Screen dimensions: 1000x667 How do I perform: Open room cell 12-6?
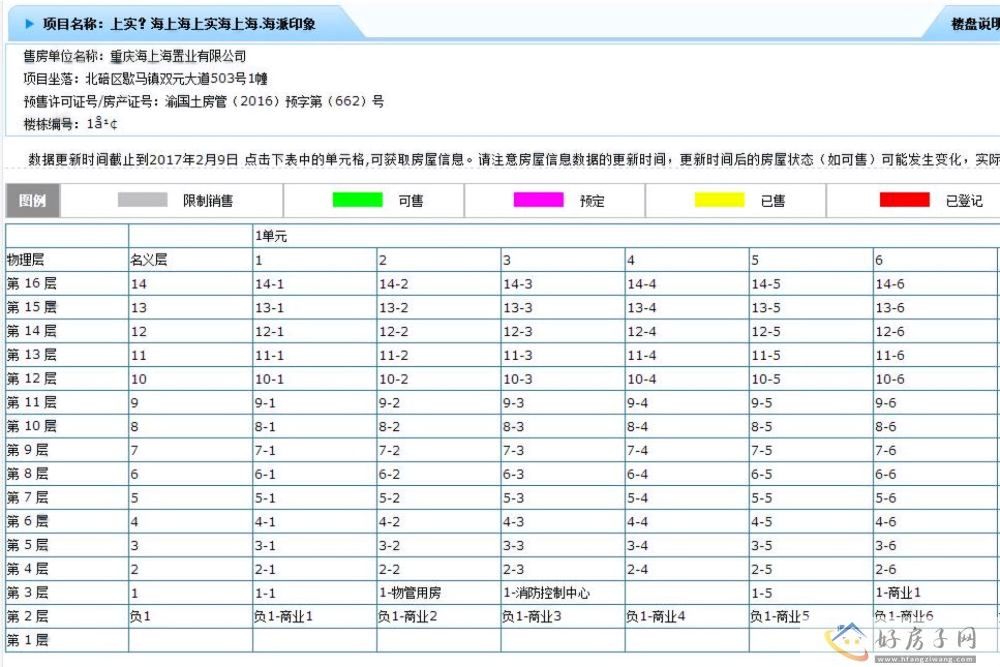[x=935, y=332]
